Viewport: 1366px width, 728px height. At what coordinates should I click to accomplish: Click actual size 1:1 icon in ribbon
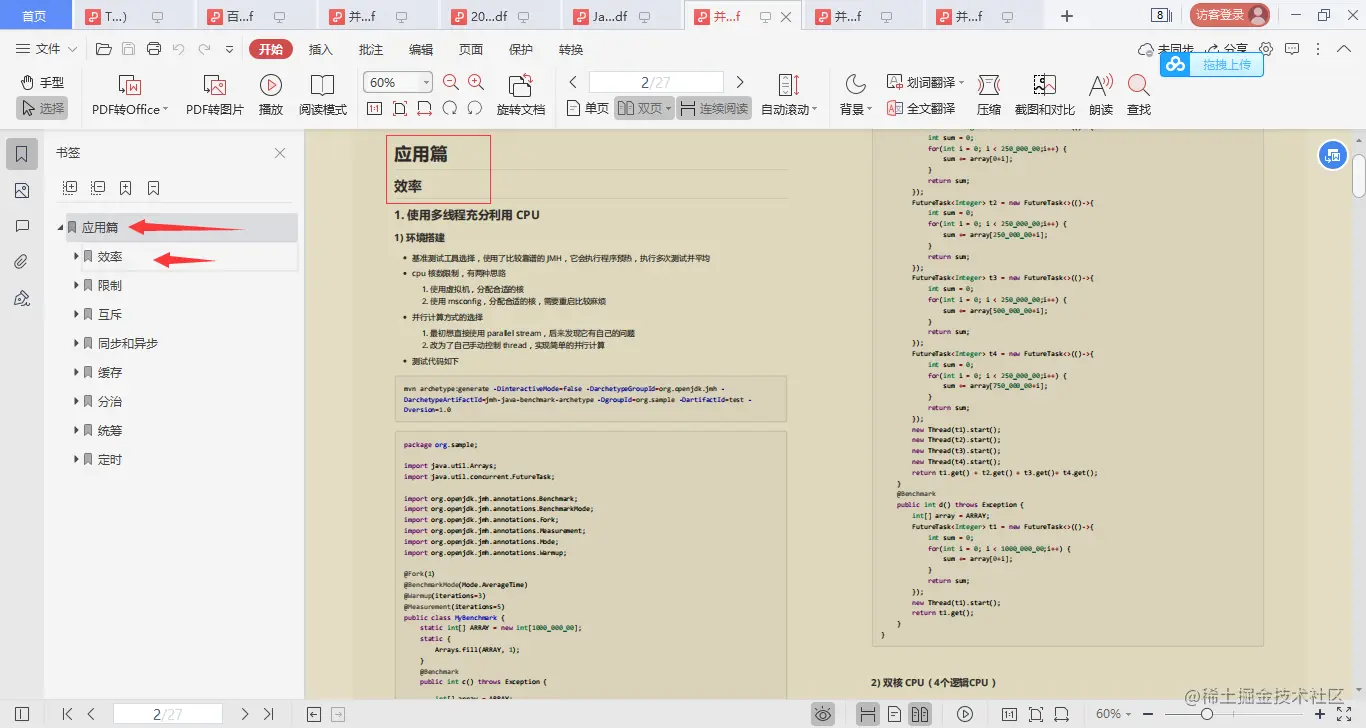tap(375, 109)
